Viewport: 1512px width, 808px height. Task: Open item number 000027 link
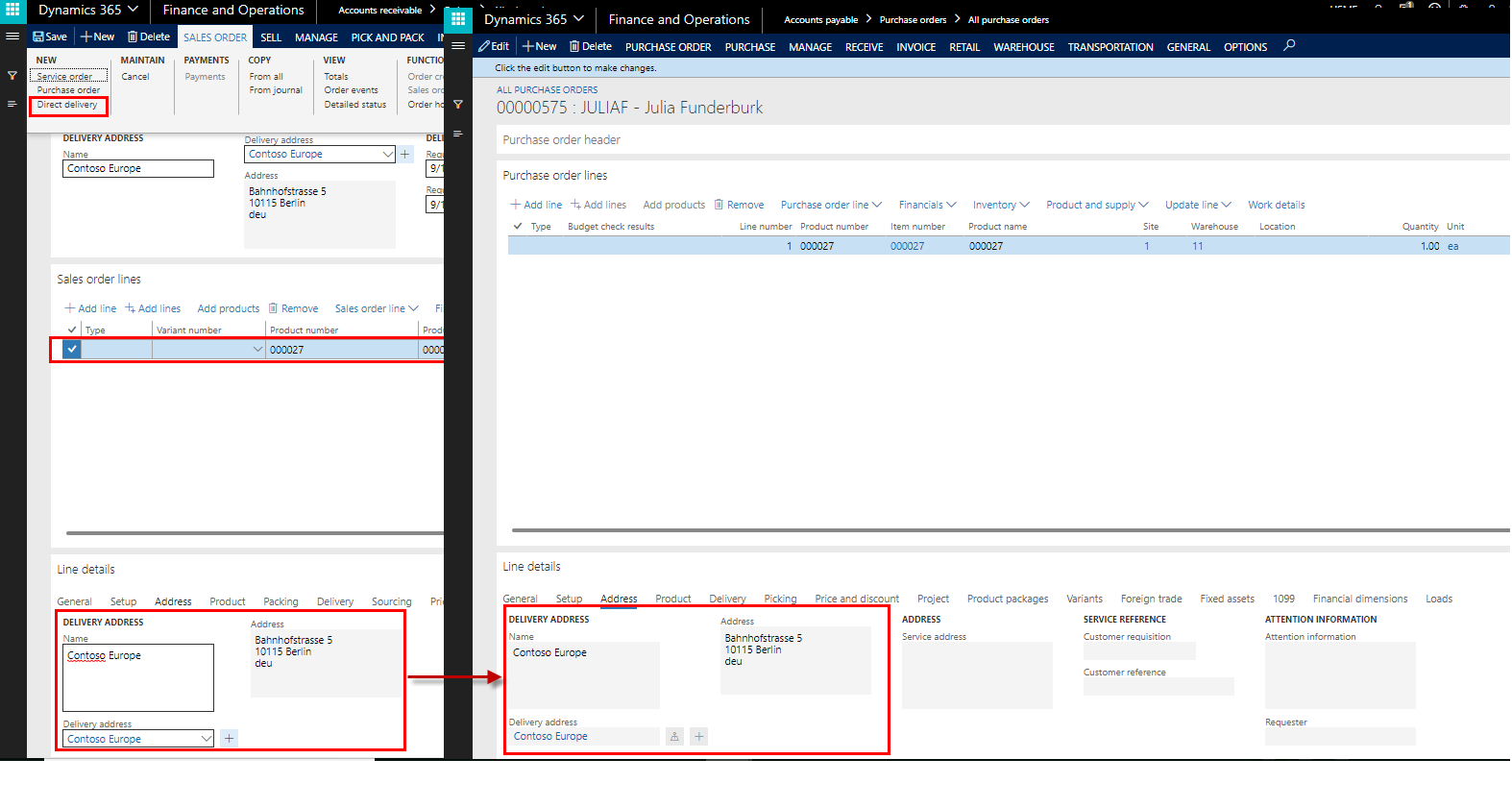907,246
